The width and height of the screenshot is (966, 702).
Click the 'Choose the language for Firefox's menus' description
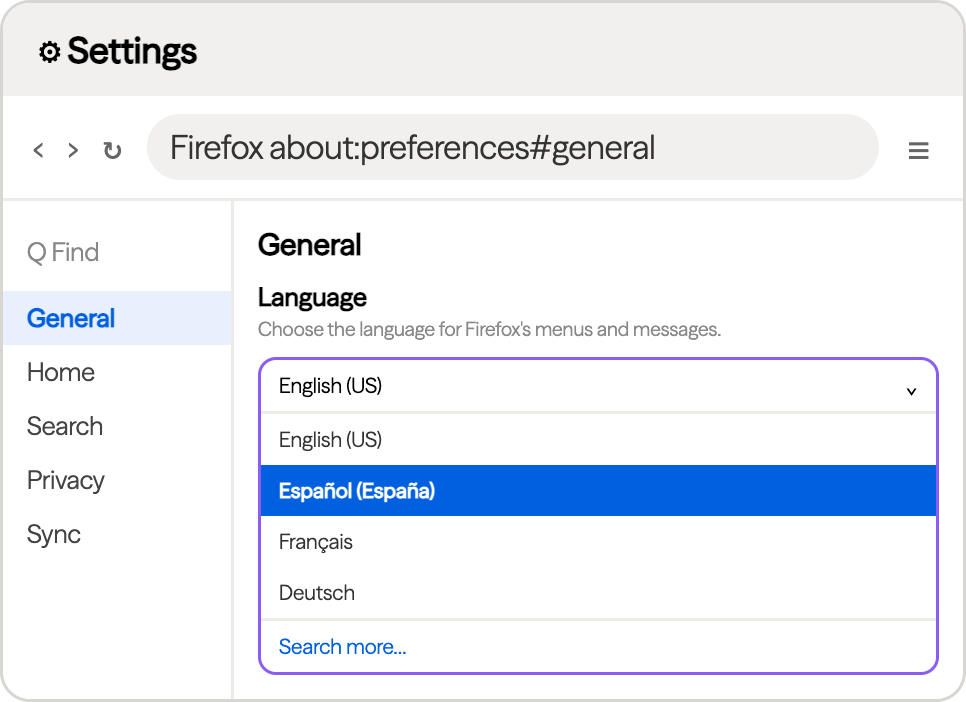[x=489, y=329]
